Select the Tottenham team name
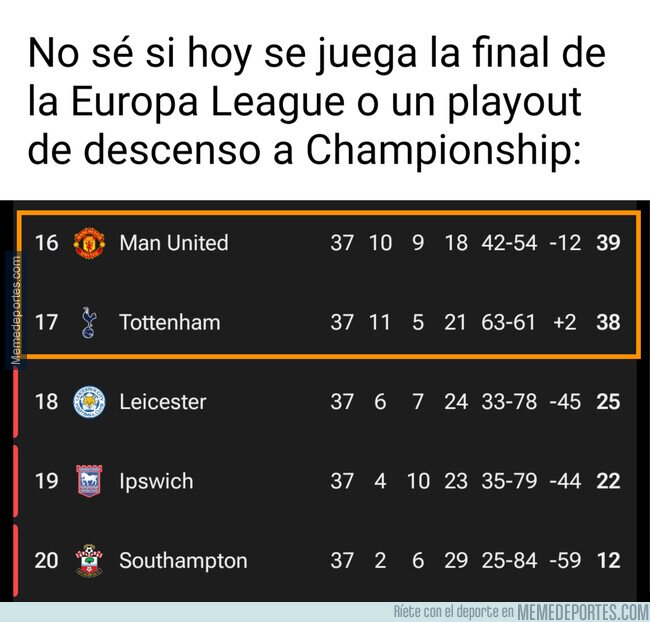The width and height of the screenshot is (650, 622). point(169,323)
